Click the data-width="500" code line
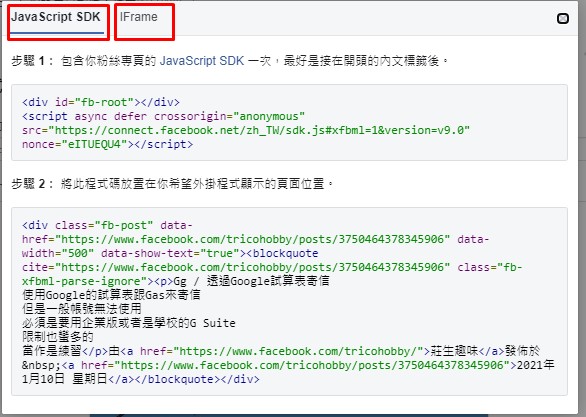 coord(170,253)
